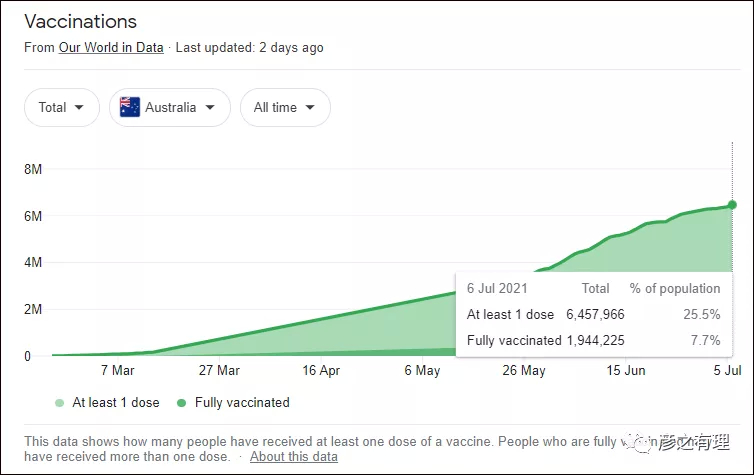Toggle the At least 1 dose legend label
Screen dimensions: 754x475
(116, 402)
